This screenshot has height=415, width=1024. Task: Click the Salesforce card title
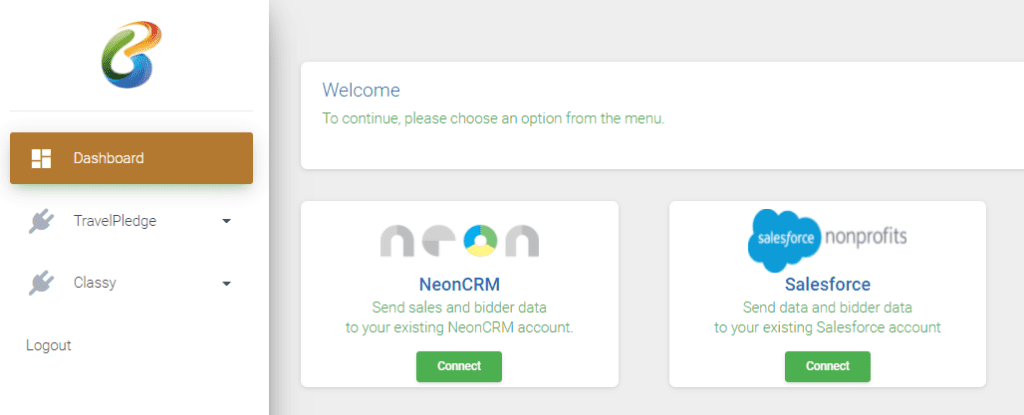(x=827, y=284)
